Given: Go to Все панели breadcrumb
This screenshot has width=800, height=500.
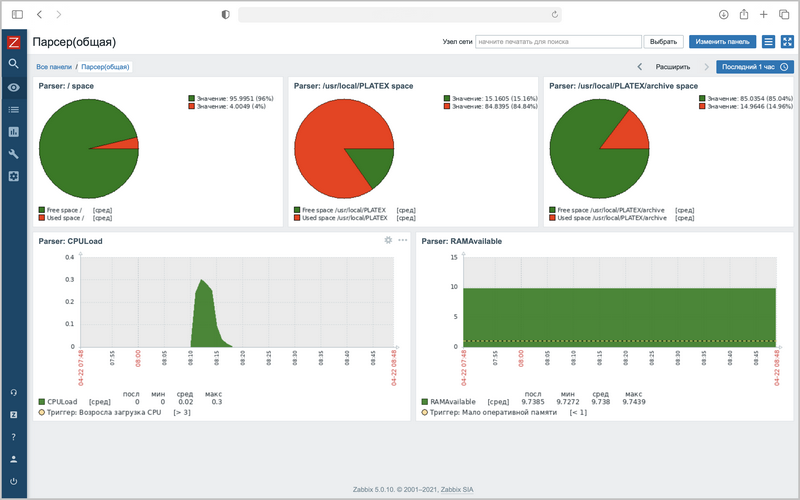Looking at the screenshot, I should pyautogui.click(x=54, y=67).
